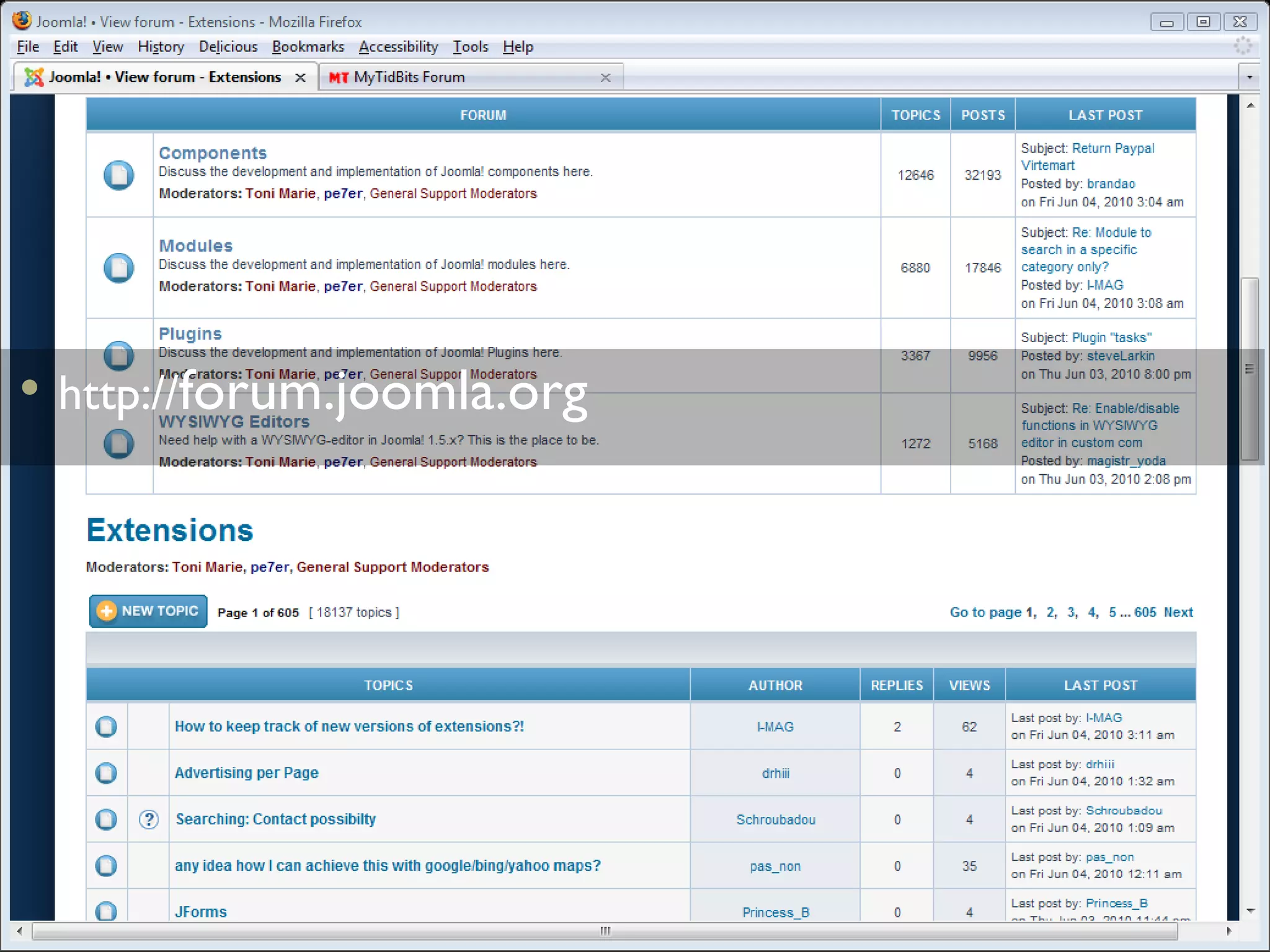1270x952 pixels.
Task: Click topic icon for JForms row
Action: coord(106,911)
